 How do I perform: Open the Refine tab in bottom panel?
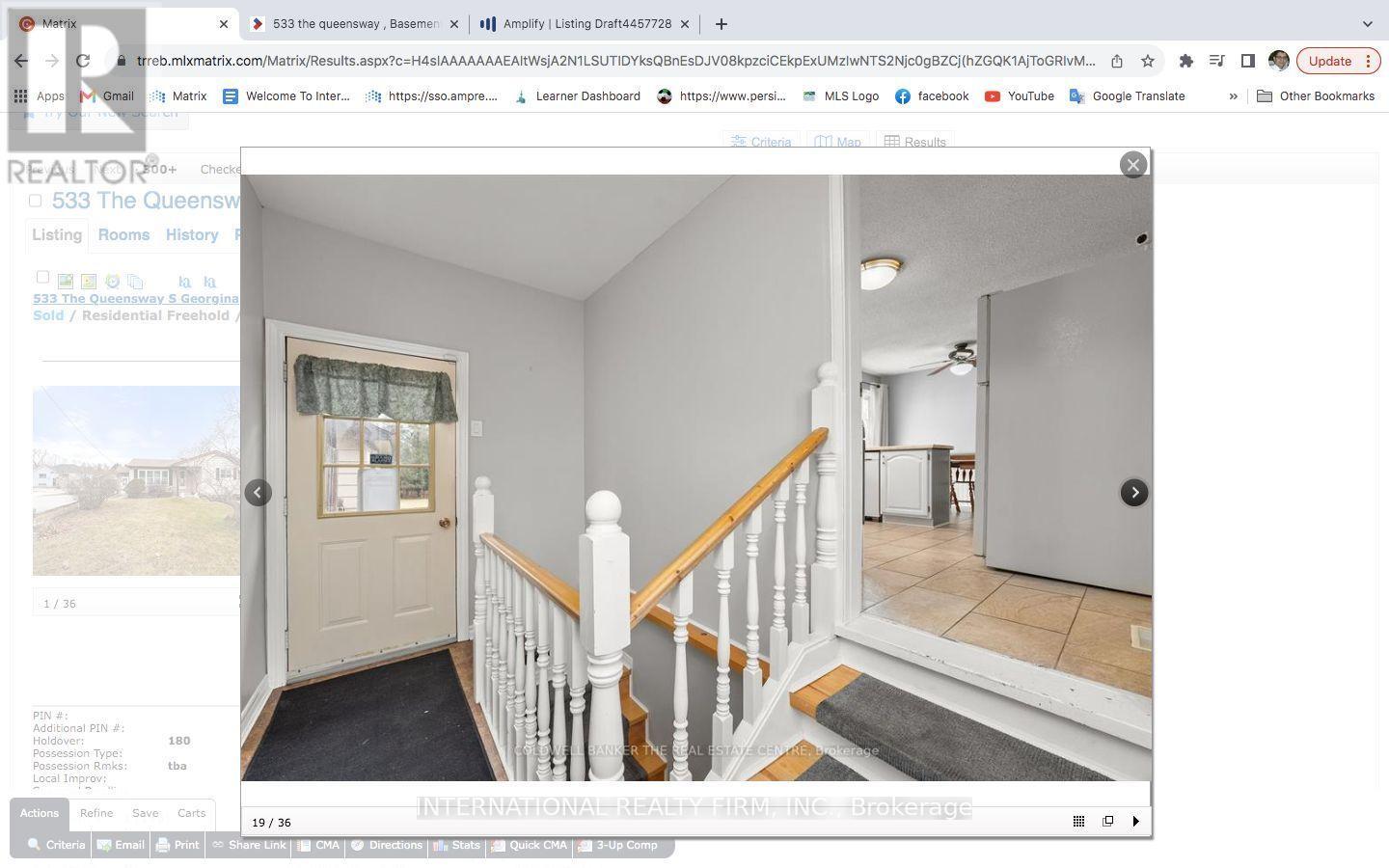tap(96, 813)
